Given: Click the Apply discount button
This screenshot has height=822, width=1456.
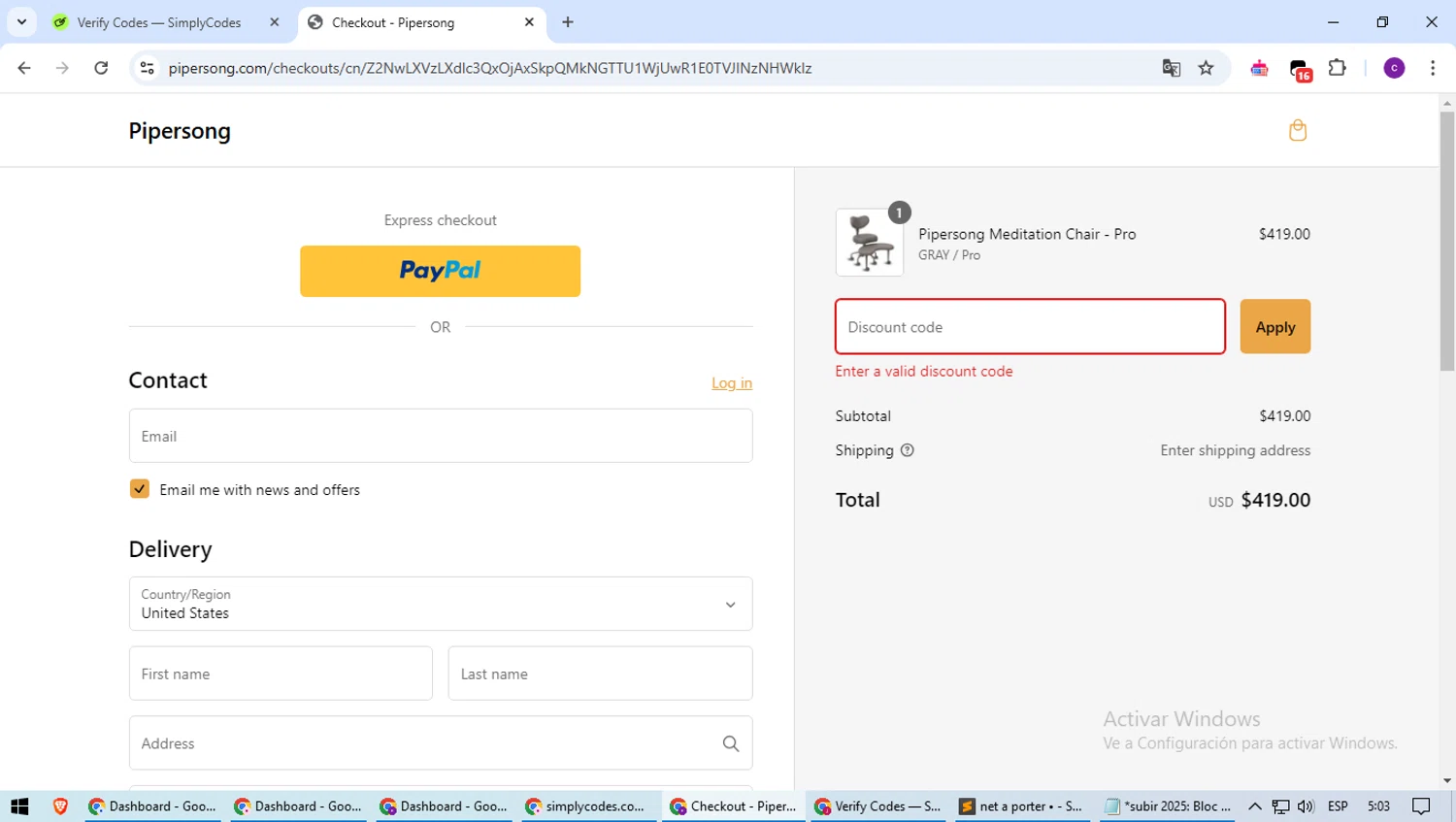Looking at the screenshot, I should [x=1274, y=327].
